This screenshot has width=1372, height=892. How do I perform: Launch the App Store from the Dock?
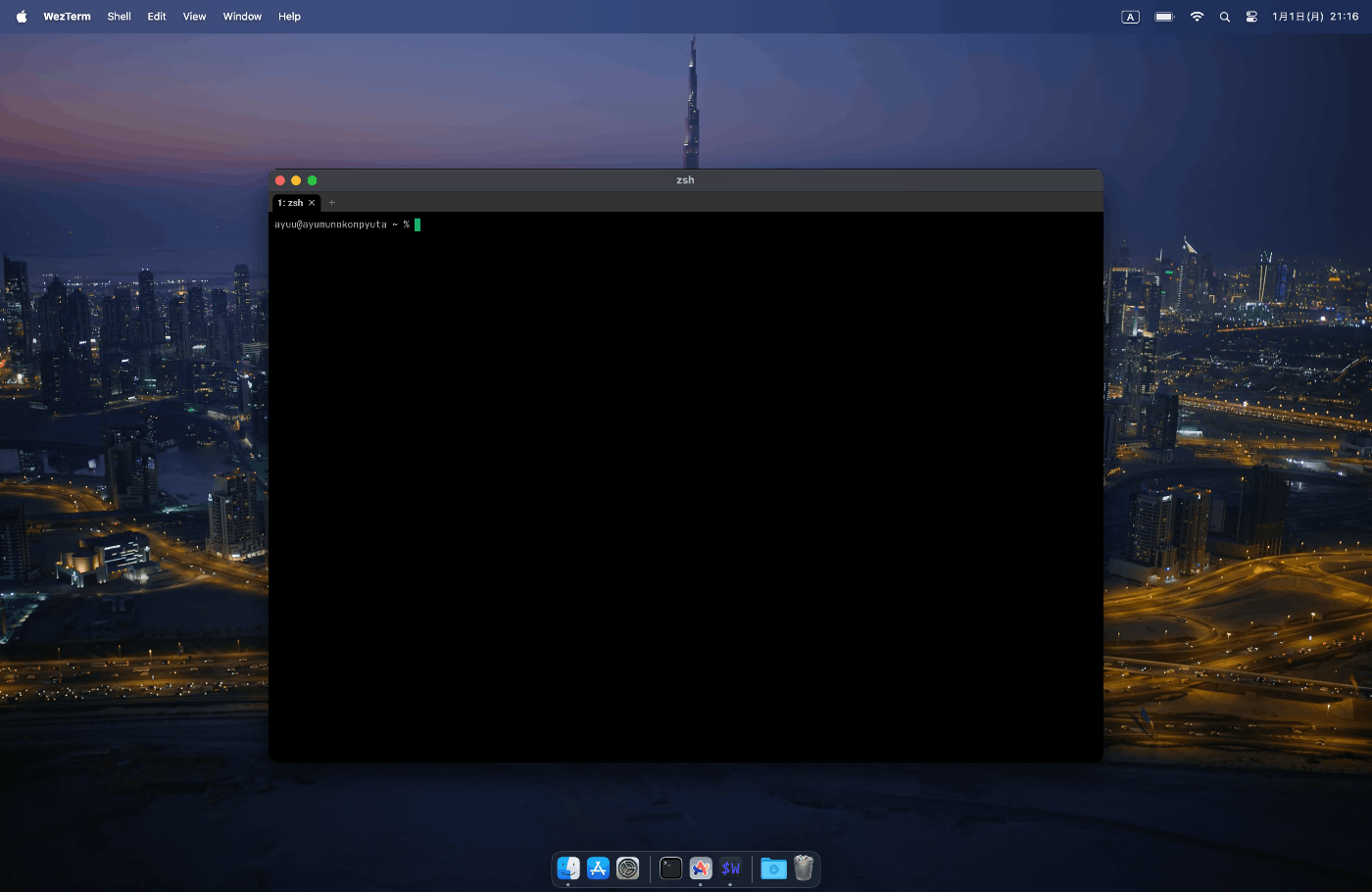point(598,868)
